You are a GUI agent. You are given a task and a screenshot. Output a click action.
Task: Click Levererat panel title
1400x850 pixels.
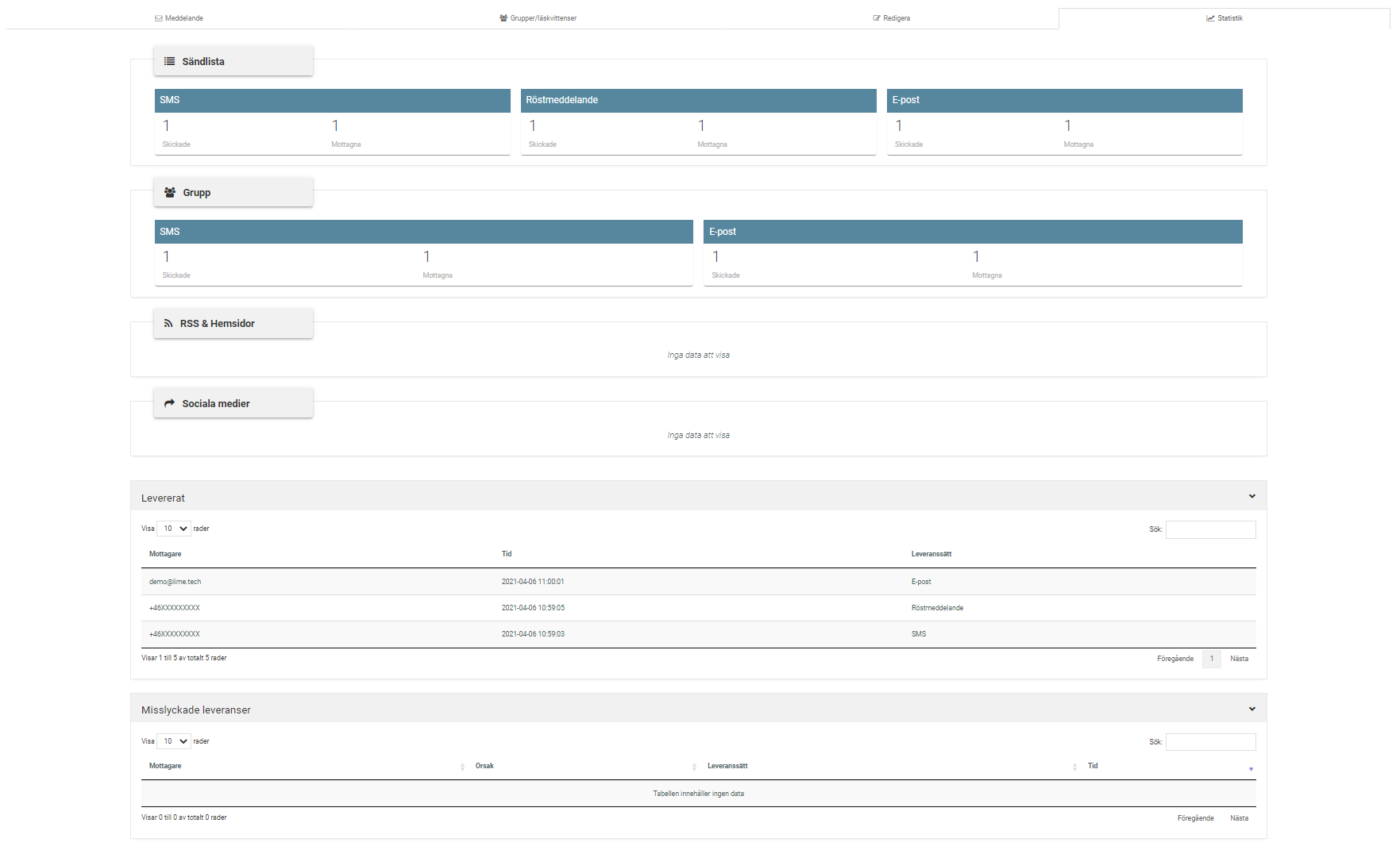[163, 498]
